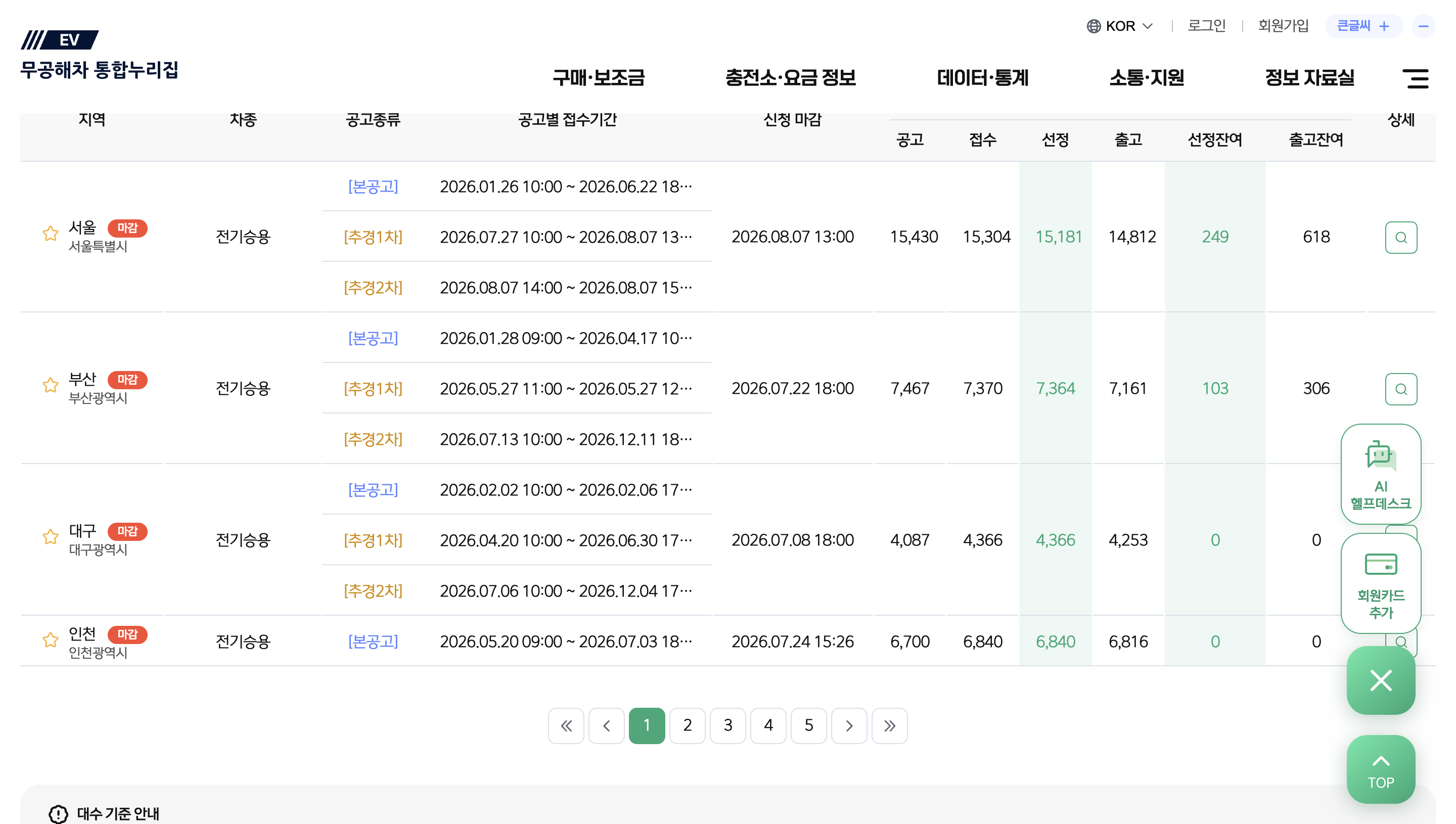Image resolution: width=1456 pixels, height=824 pixels.
Task: Click the 로그인 link
Action: coord(1206,26)
